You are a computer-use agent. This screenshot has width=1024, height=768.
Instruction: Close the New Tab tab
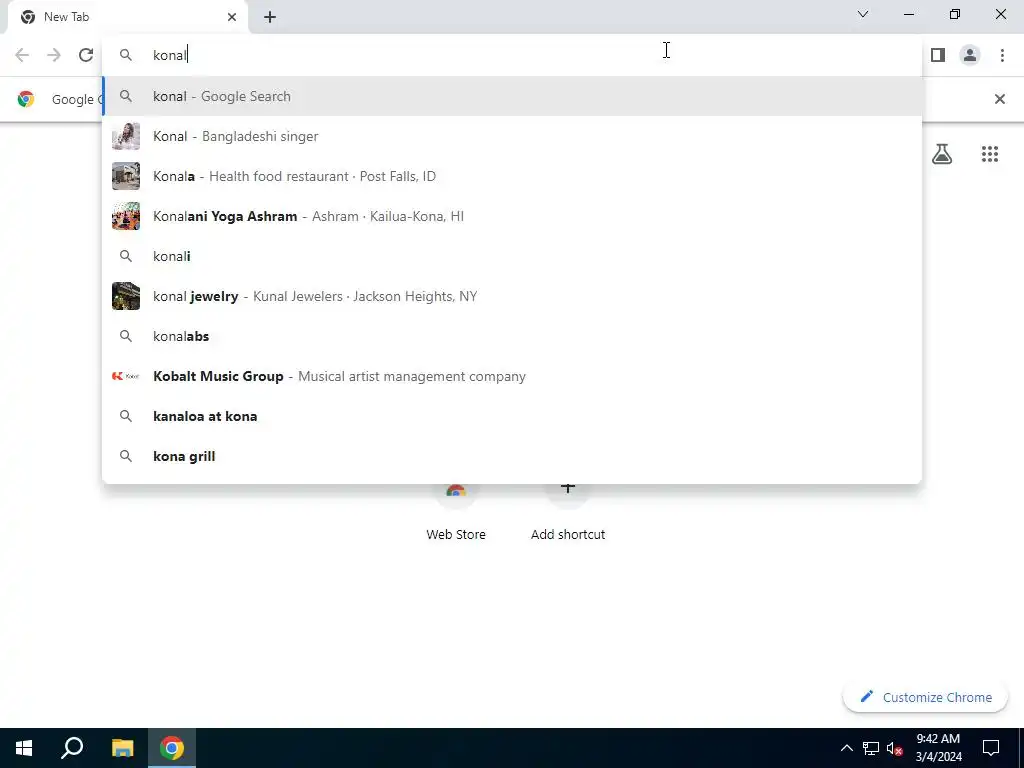[232, 17]
